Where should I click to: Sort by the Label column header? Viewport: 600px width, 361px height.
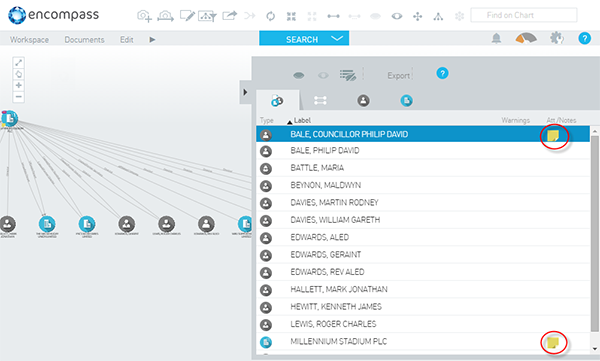302,120
